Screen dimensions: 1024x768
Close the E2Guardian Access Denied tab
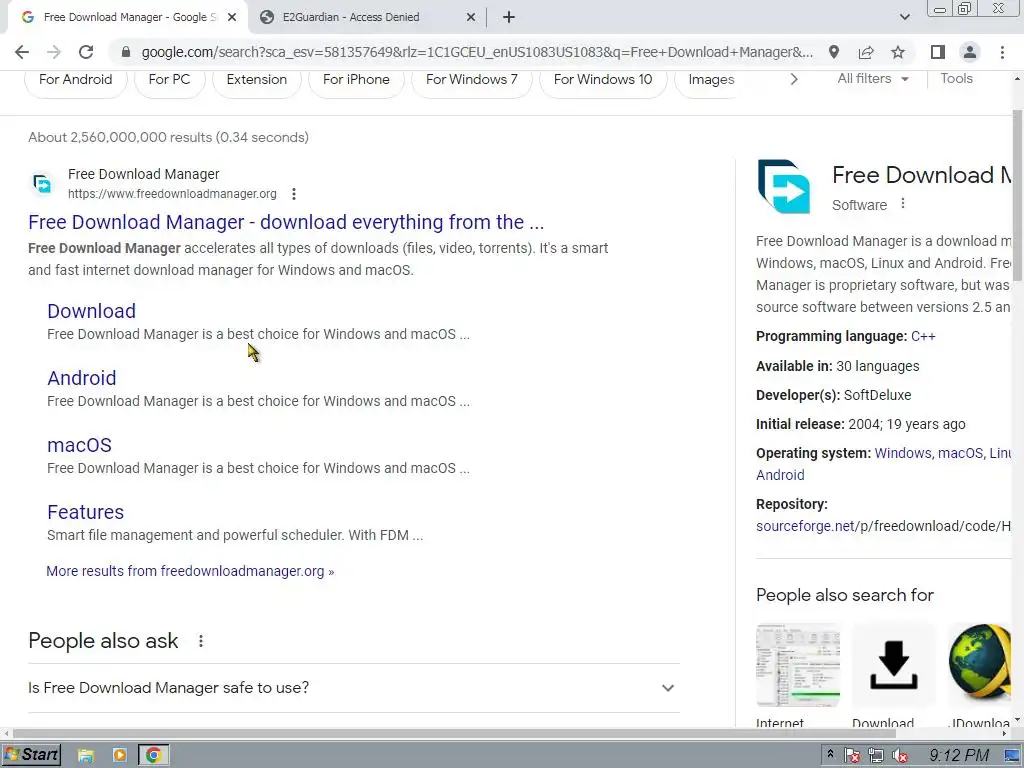coord(471,17)
